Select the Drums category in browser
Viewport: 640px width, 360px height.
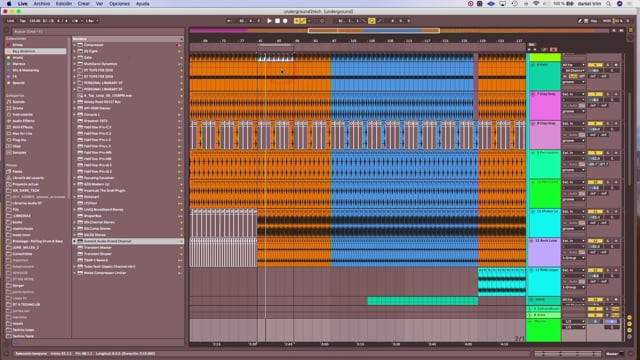point(18,108)
